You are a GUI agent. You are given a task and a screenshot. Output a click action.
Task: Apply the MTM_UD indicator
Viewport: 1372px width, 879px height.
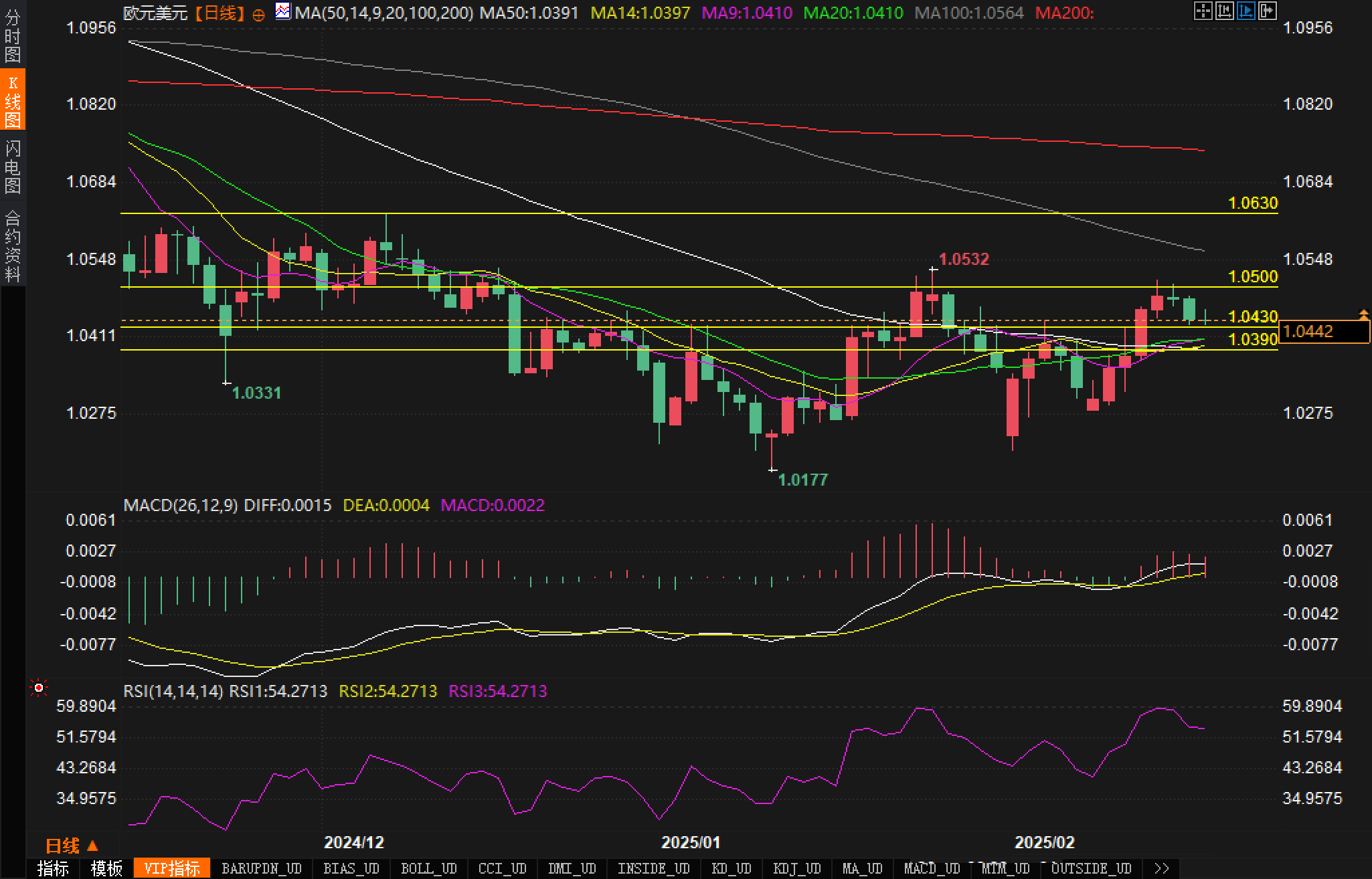point(1006,868)
